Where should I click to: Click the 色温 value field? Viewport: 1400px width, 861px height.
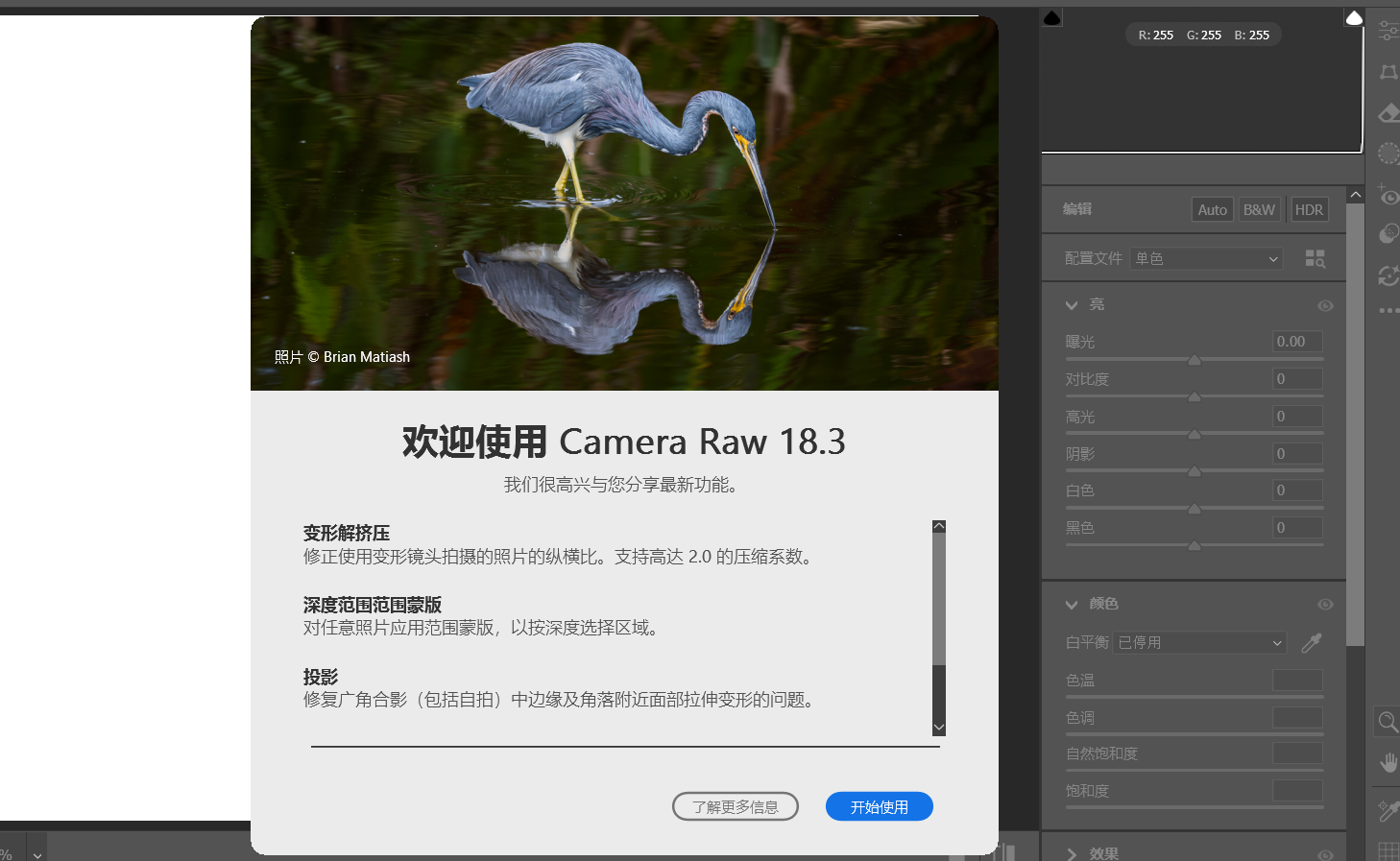pyautogui.click(x=1297, y=681)
